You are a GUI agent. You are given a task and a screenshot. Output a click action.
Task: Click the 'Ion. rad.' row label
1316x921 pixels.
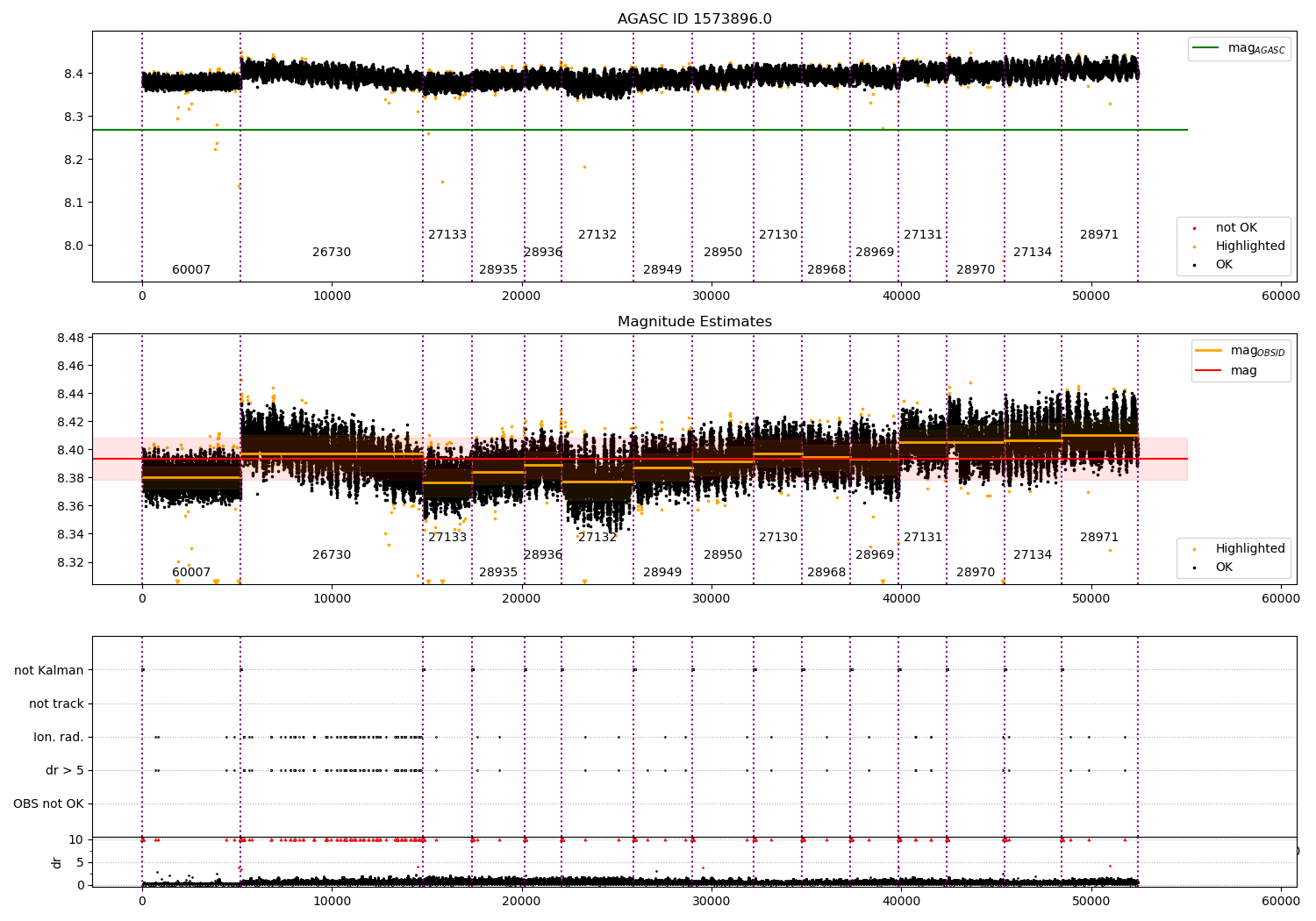tap(59, 738)
